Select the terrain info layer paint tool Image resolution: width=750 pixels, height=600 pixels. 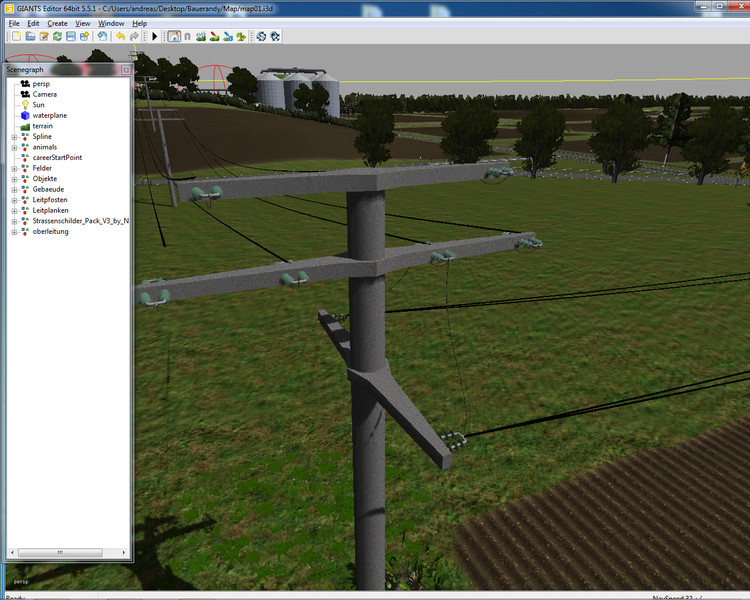228,36
